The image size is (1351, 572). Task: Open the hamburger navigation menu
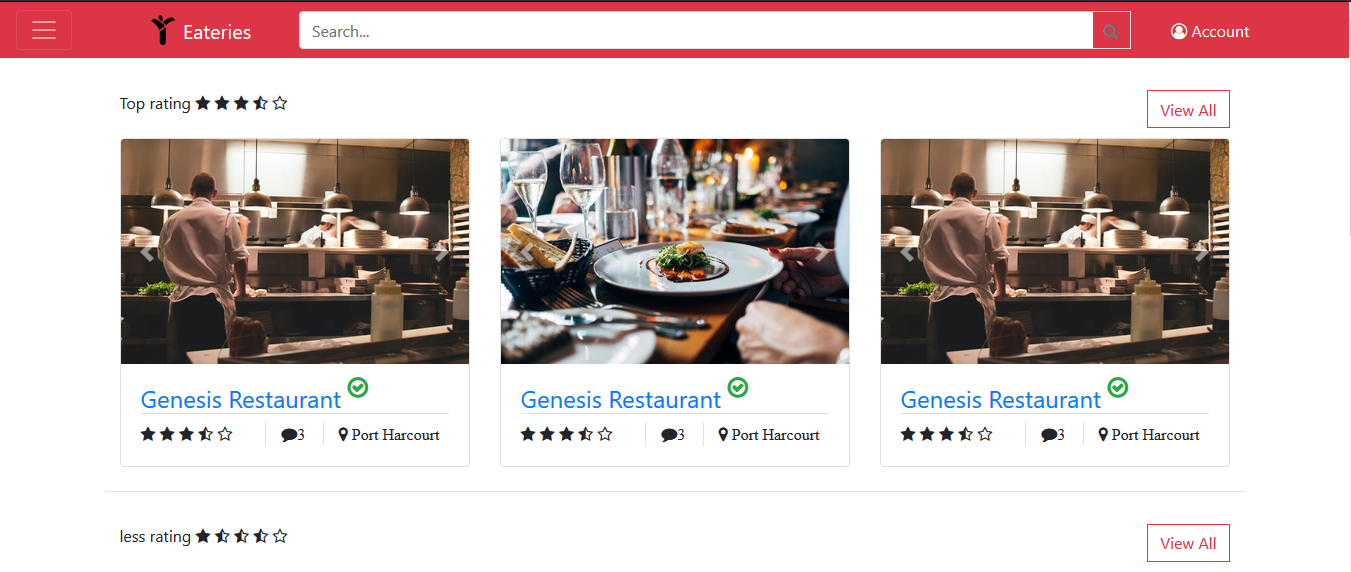[44, 30]
